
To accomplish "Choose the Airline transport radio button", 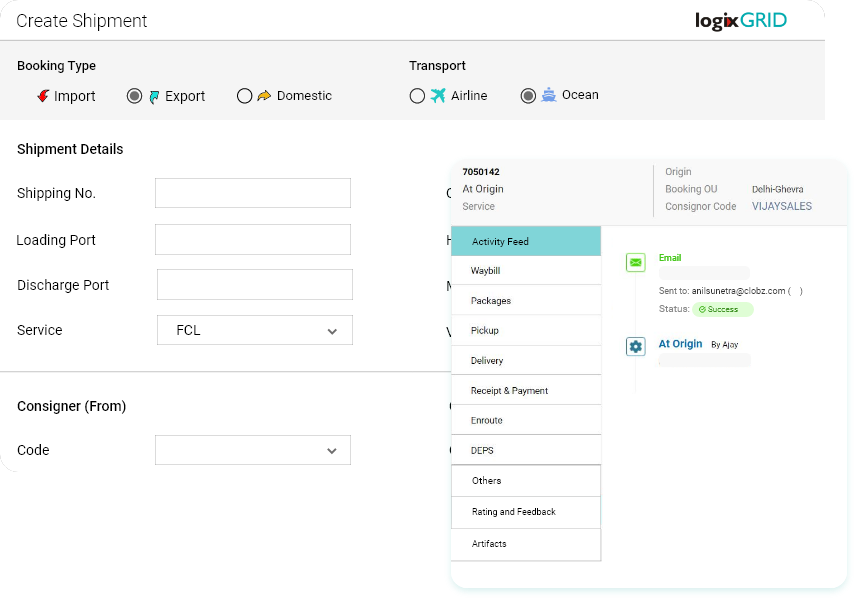I will [417, 95].
